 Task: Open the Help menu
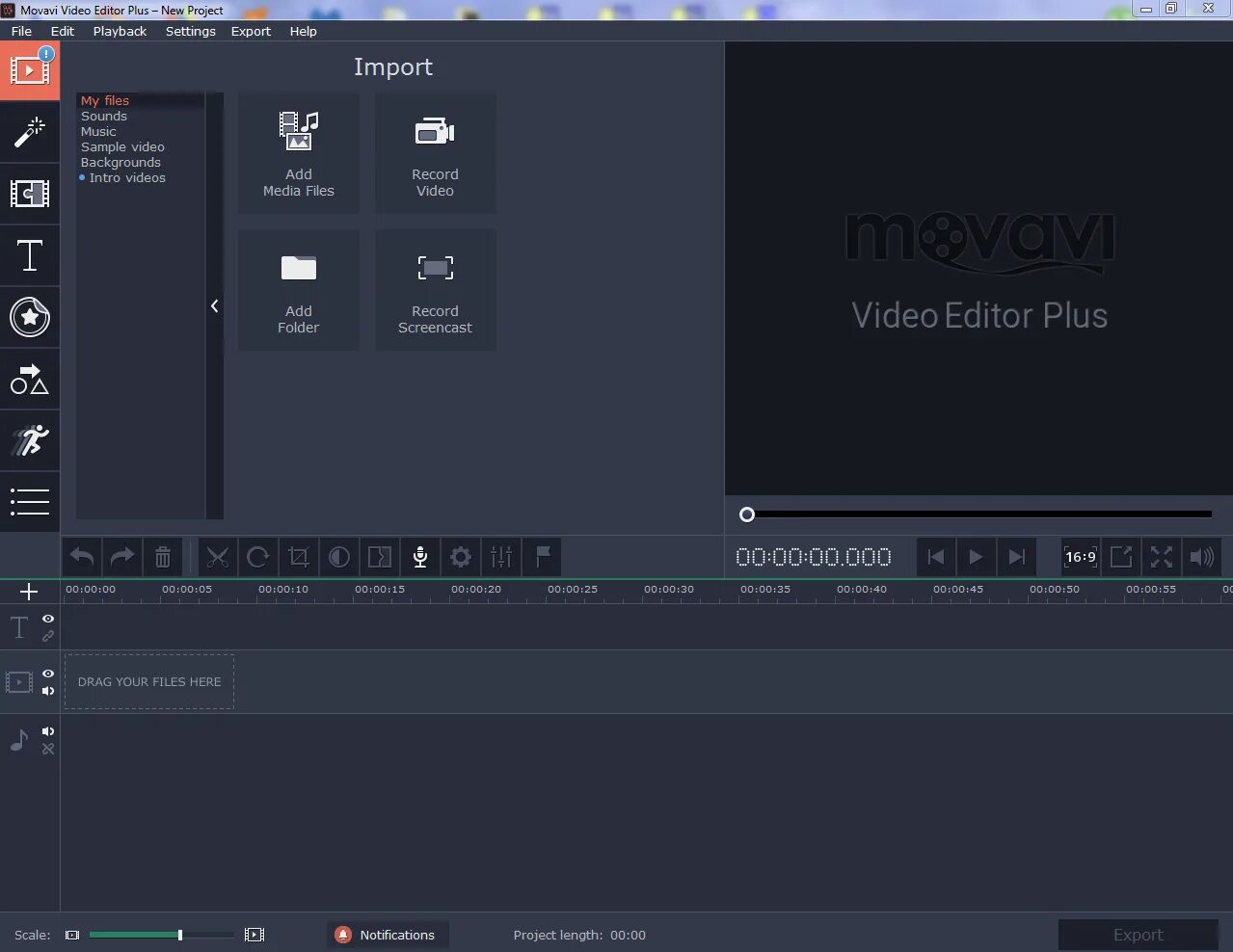point(304,31)
